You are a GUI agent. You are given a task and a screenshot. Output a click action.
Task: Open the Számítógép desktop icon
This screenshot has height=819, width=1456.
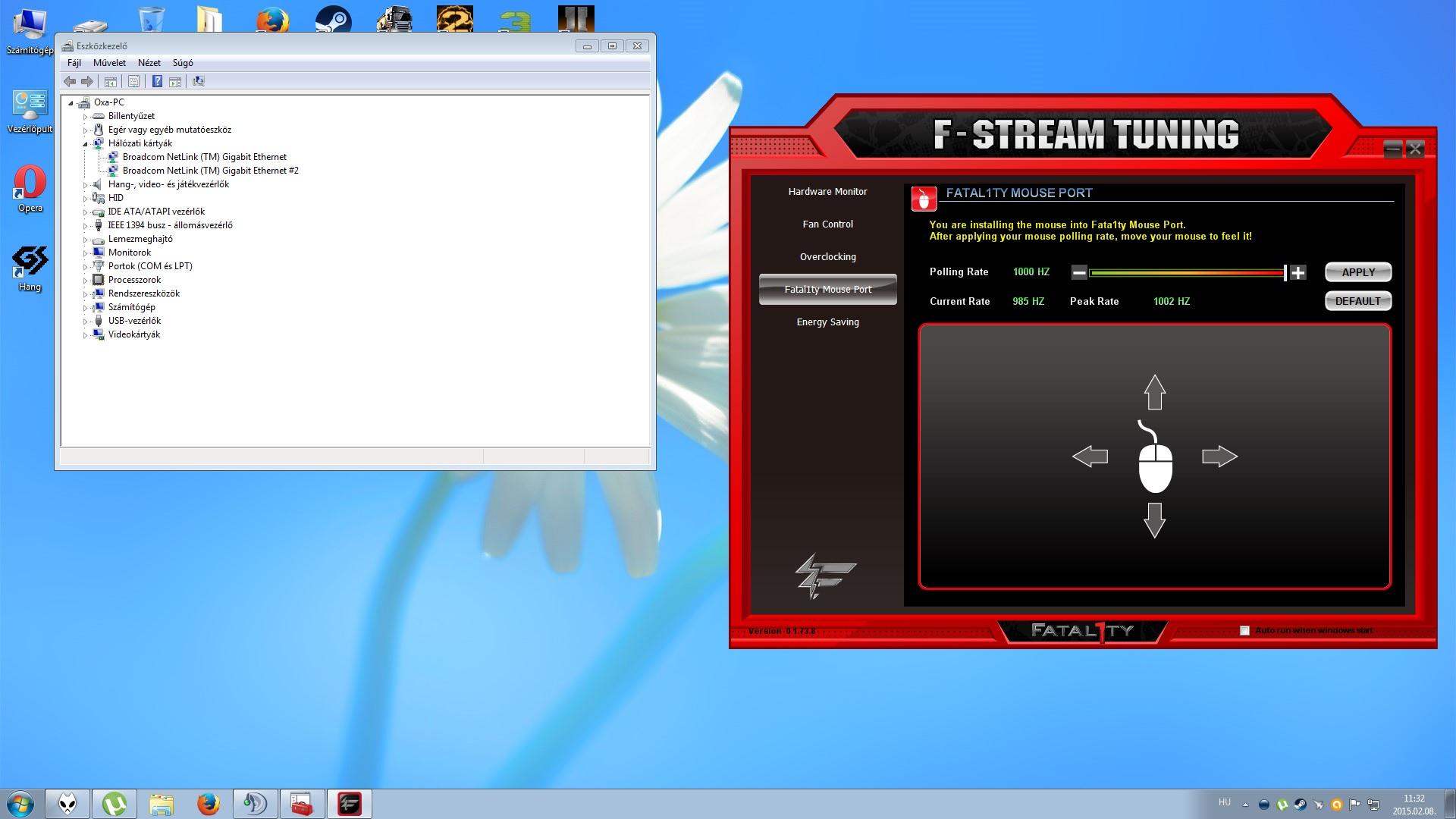[x=30, y=30]
